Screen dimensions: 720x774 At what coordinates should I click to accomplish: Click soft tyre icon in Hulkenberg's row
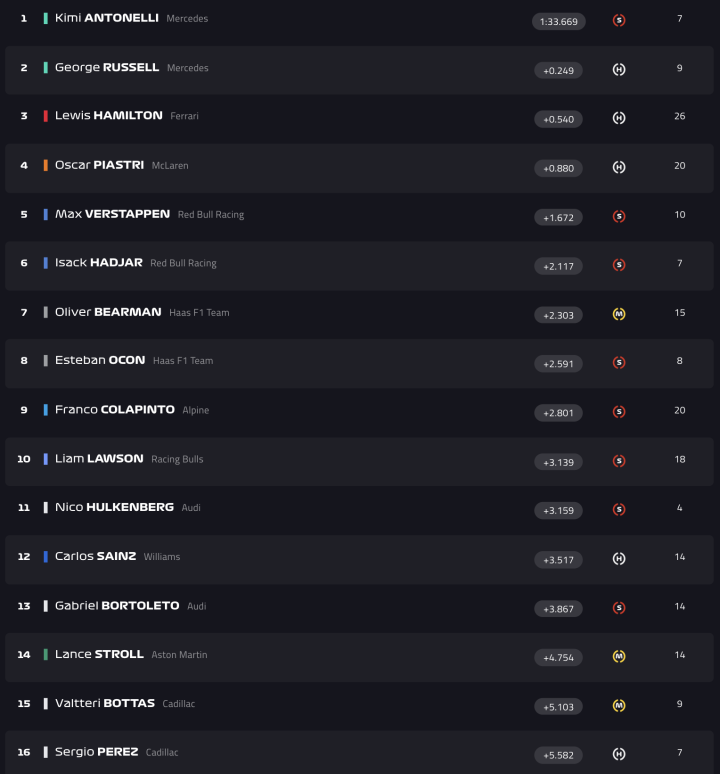[x=619, y=510]
